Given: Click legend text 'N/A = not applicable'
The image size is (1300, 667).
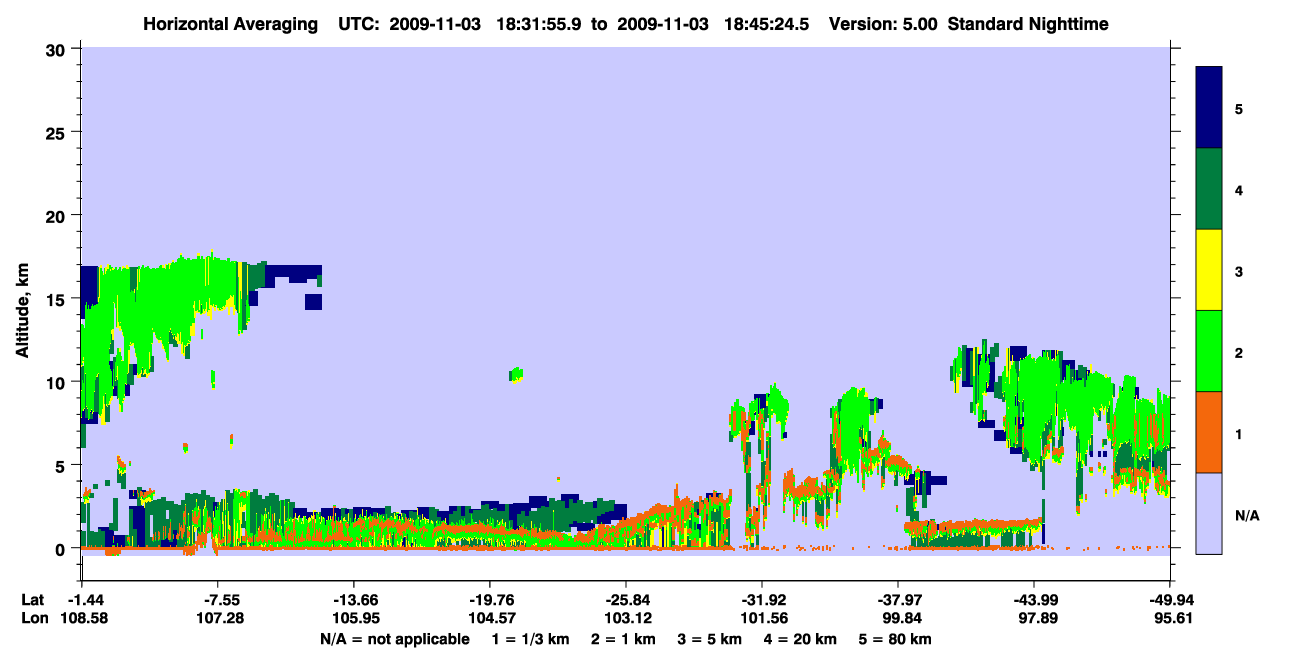Looking at the screenshot, I should (x=394, y=638).
